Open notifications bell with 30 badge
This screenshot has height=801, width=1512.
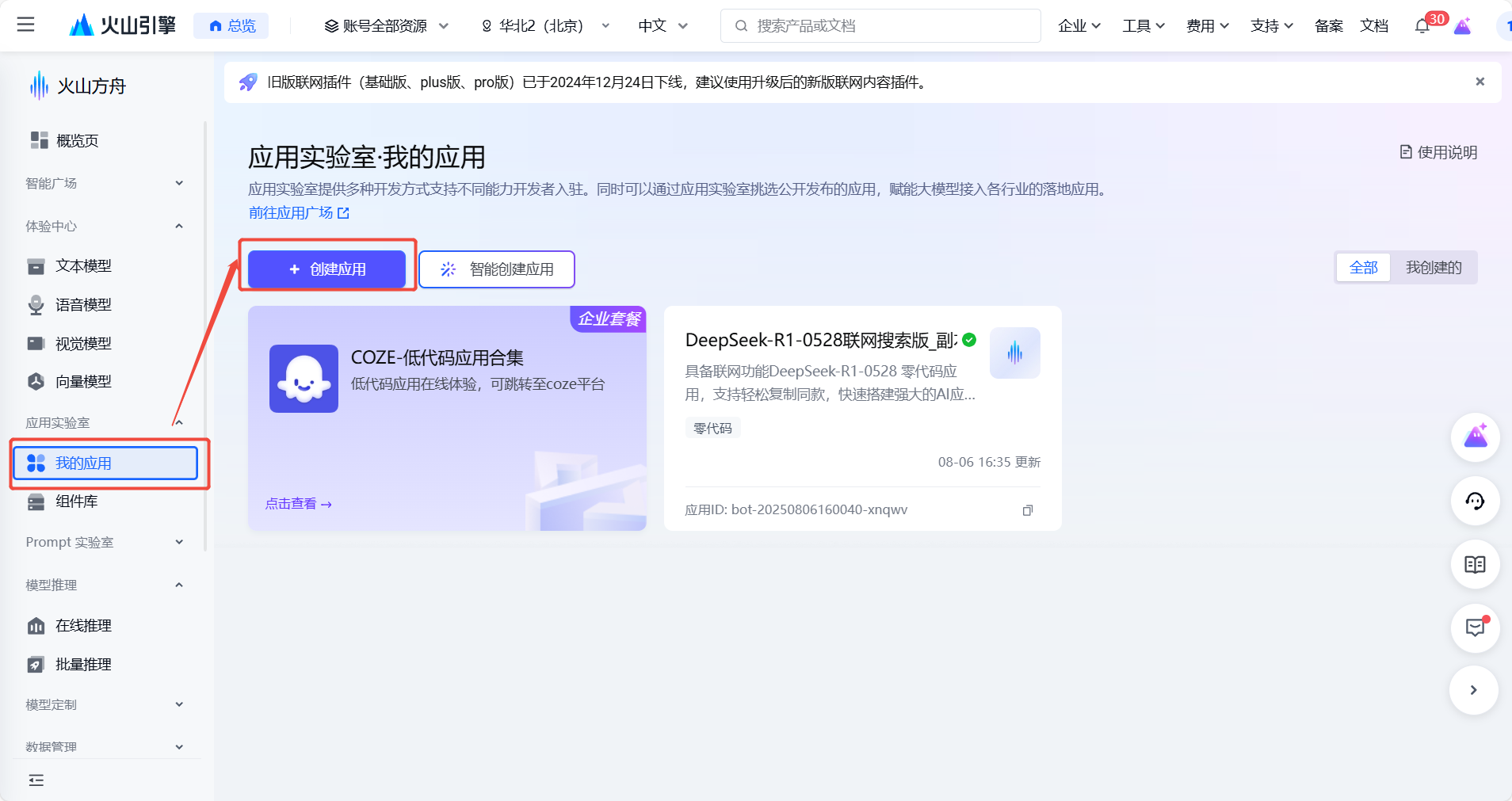pyautogui.click(x=1423, y=26)
